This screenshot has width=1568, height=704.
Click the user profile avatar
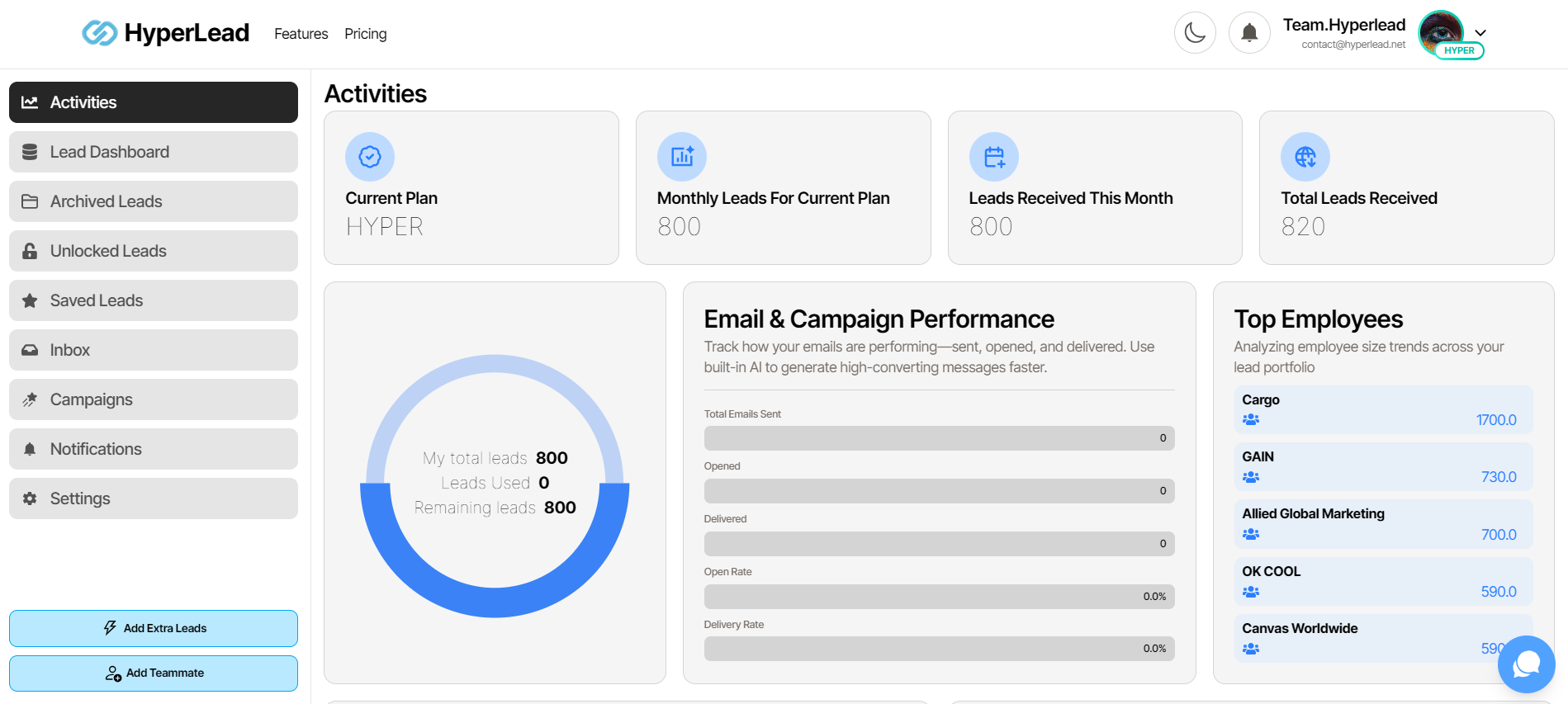point(1440,33)
